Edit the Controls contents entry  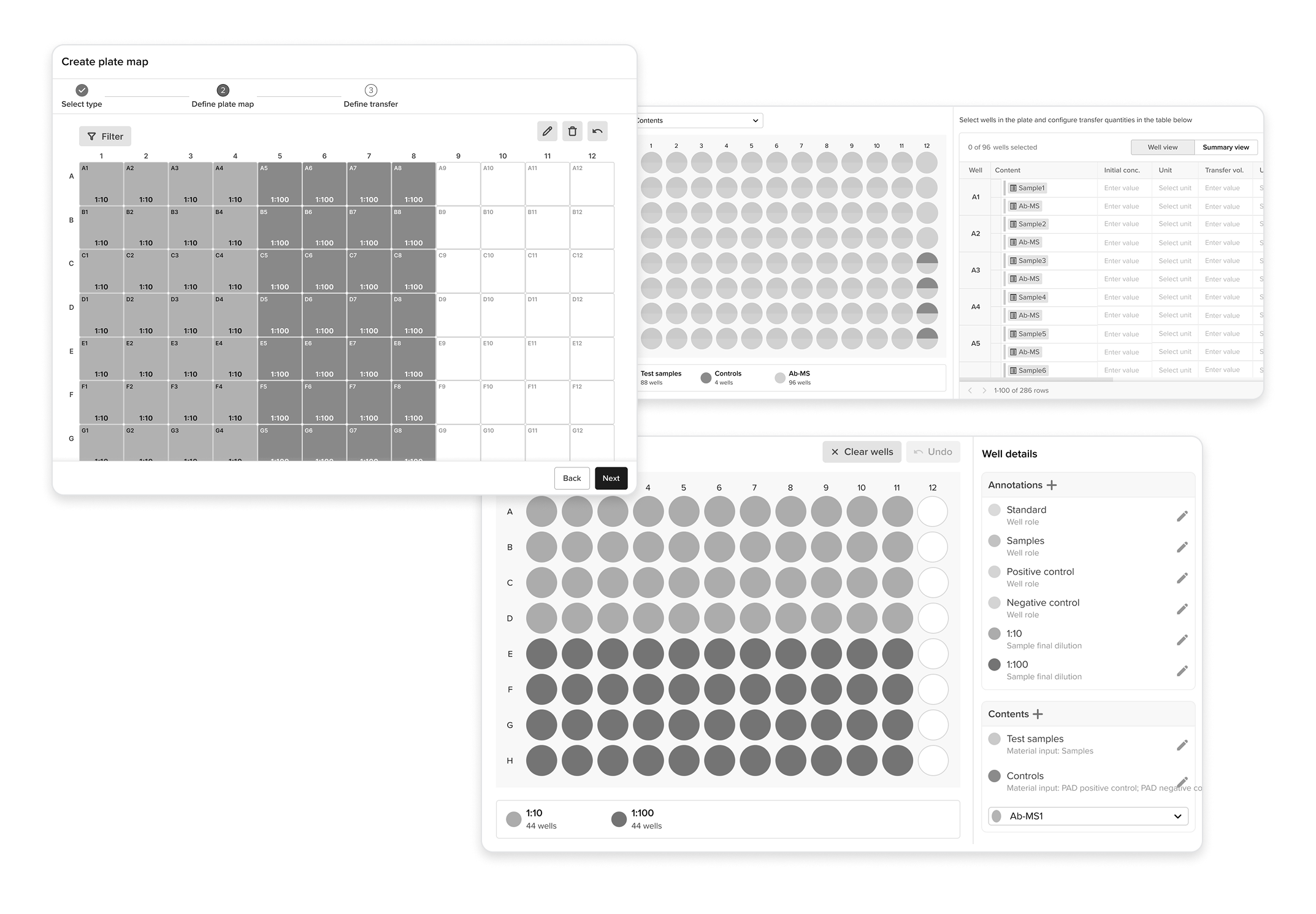pos(1182,782)
